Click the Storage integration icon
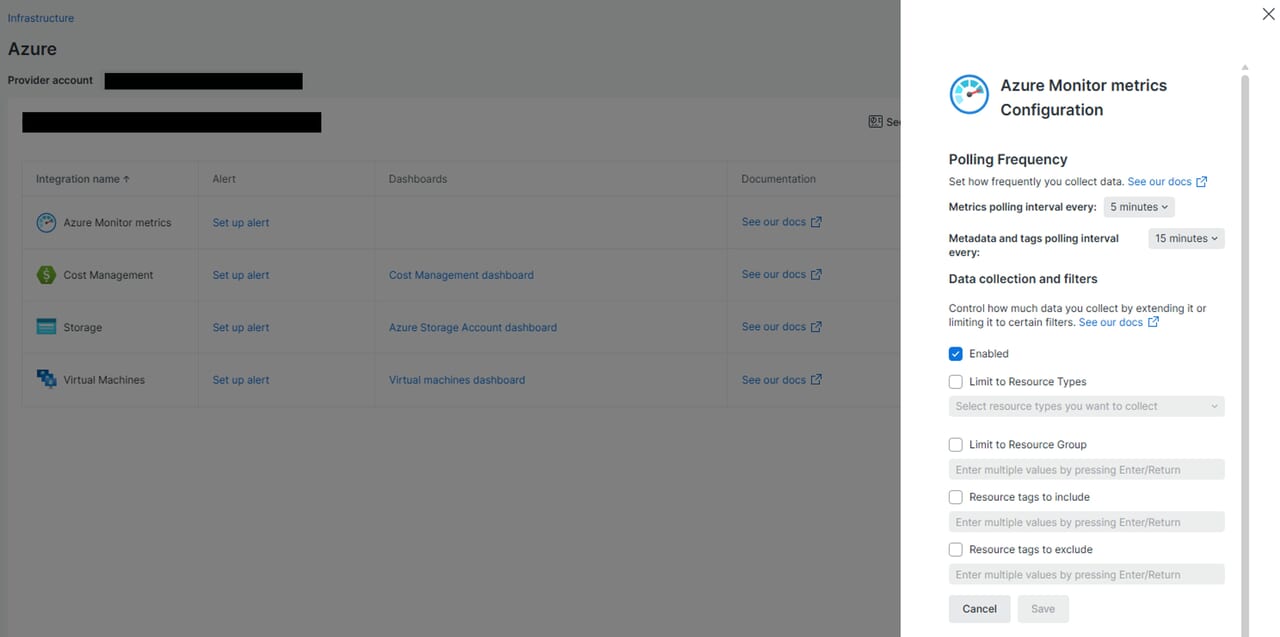 point(46,327)
